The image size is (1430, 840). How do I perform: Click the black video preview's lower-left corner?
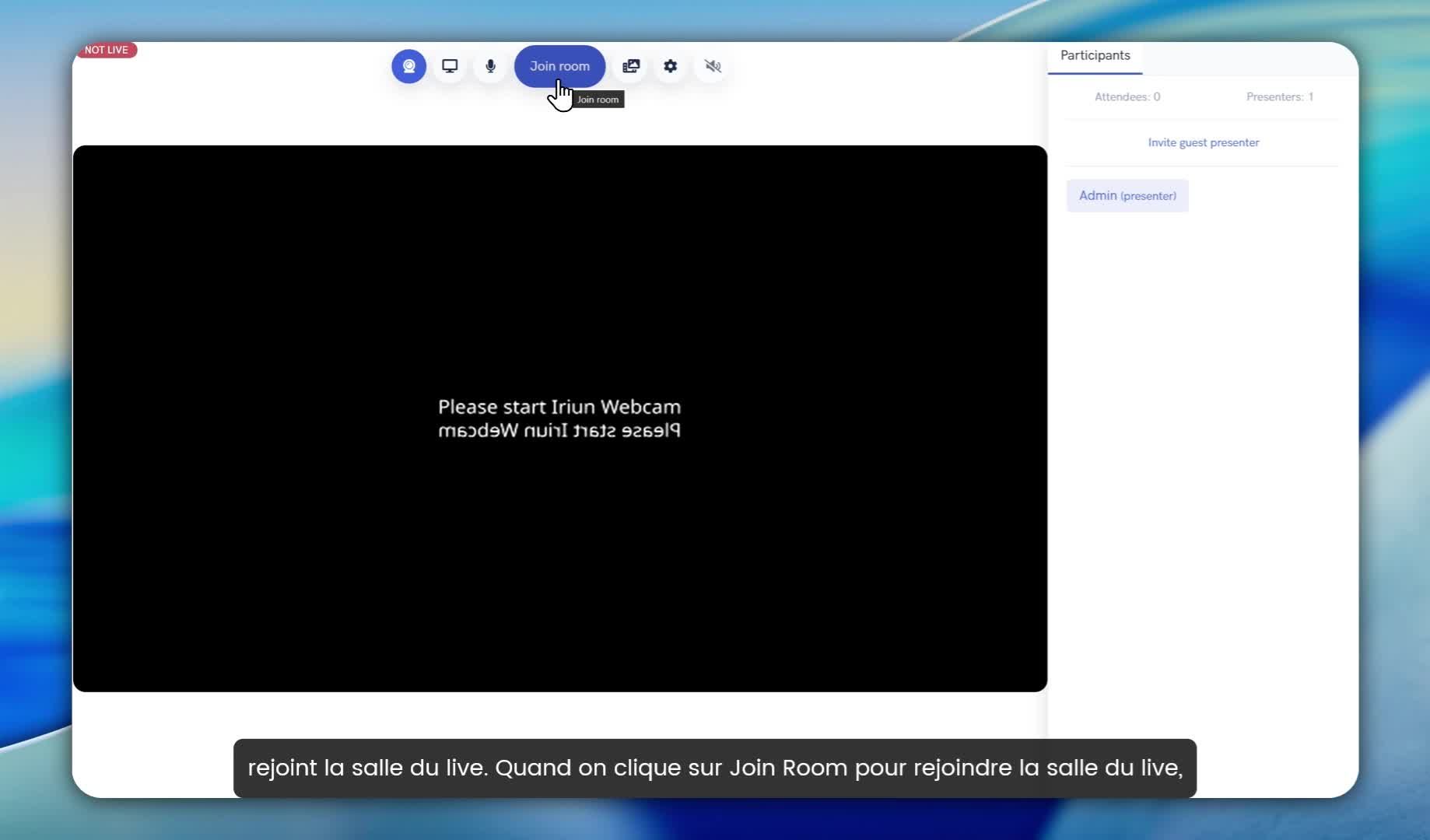coord(101,669)
